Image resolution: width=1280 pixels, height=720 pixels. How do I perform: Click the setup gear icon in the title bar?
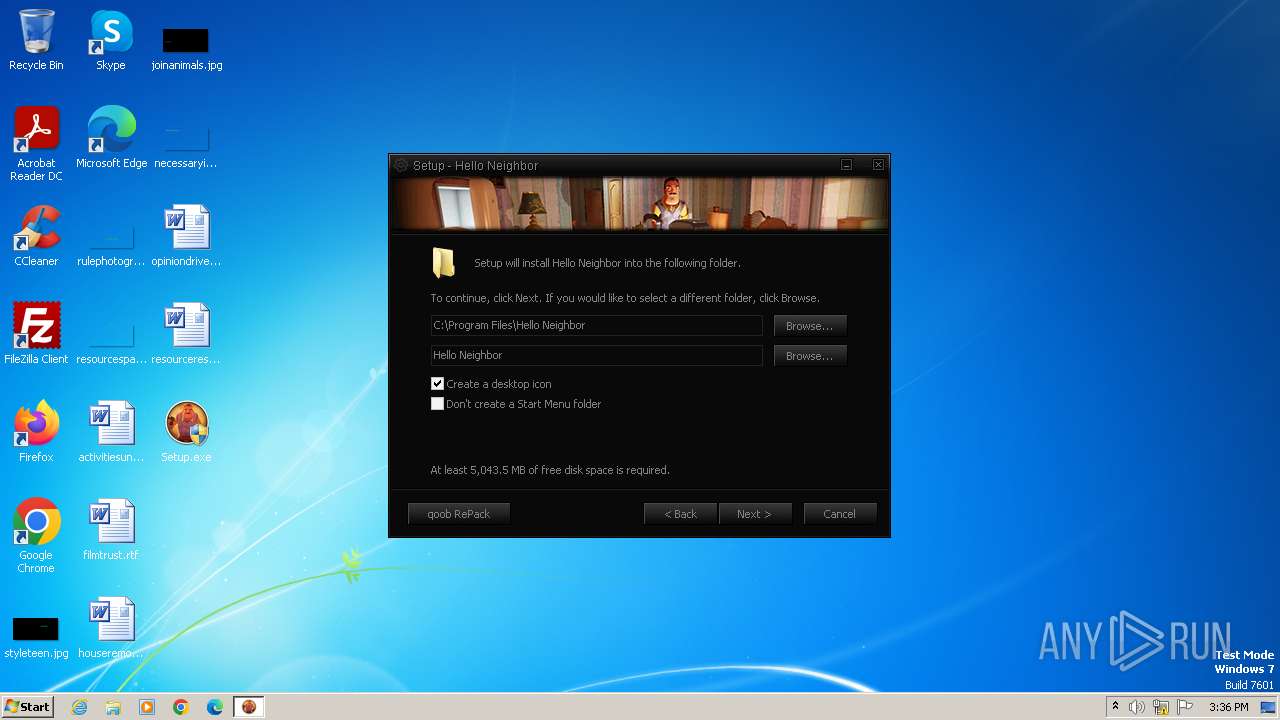coord(401,165)
